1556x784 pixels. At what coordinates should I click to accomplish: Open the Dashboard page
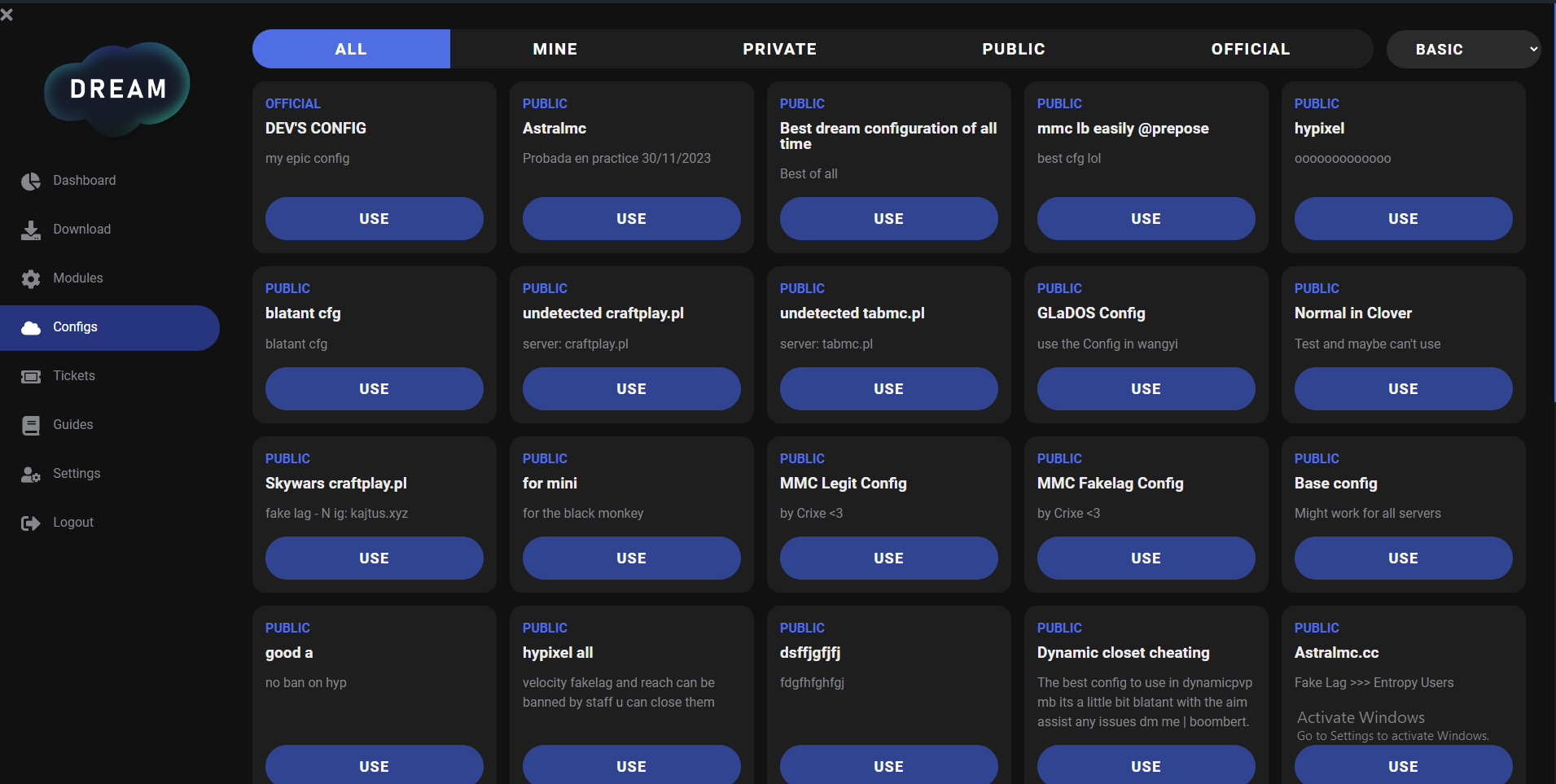coord(84,180)
